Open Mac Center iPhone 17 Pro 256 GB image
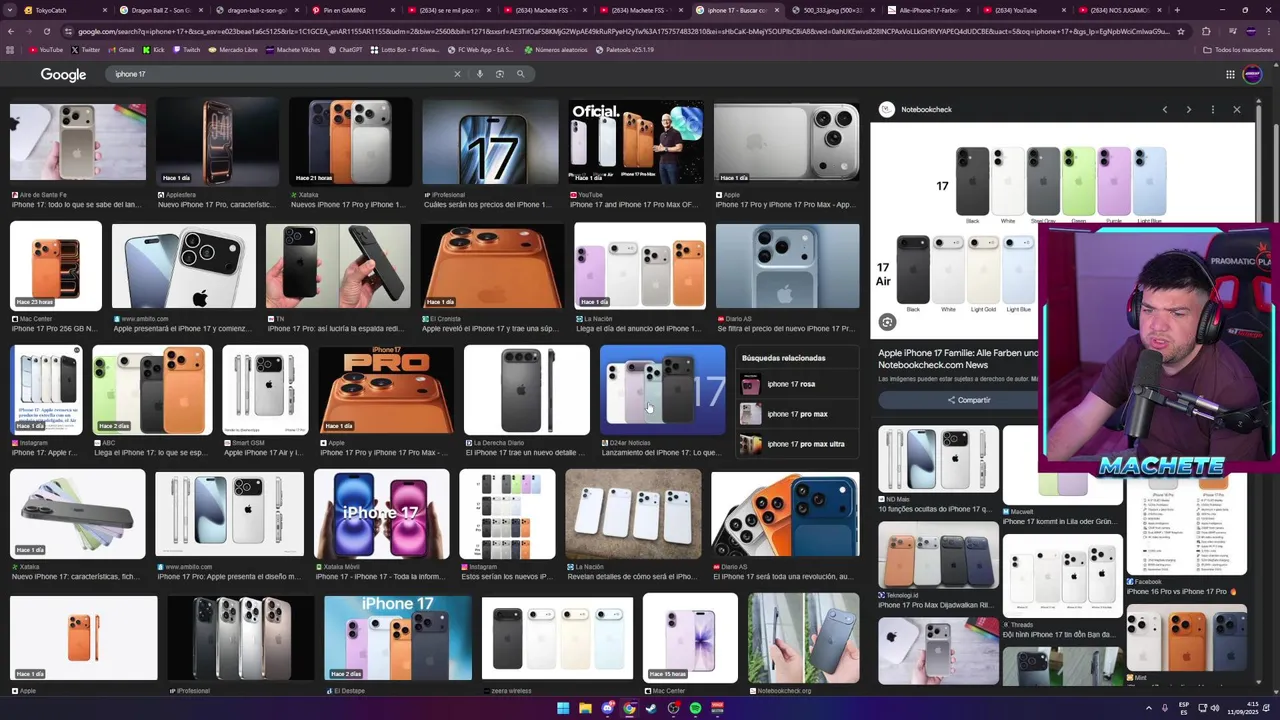Image resolution: width=1280 pixels, height=720 pixels. 56,266
